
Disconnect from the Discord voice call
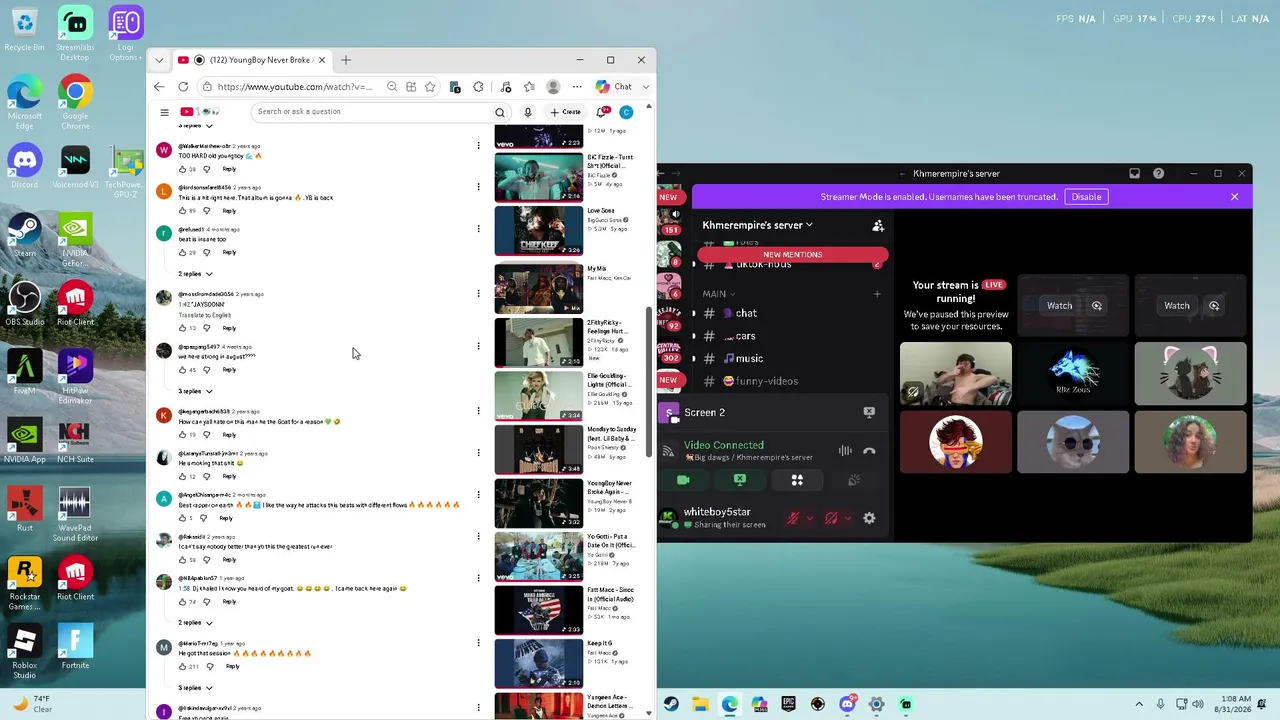869,451
